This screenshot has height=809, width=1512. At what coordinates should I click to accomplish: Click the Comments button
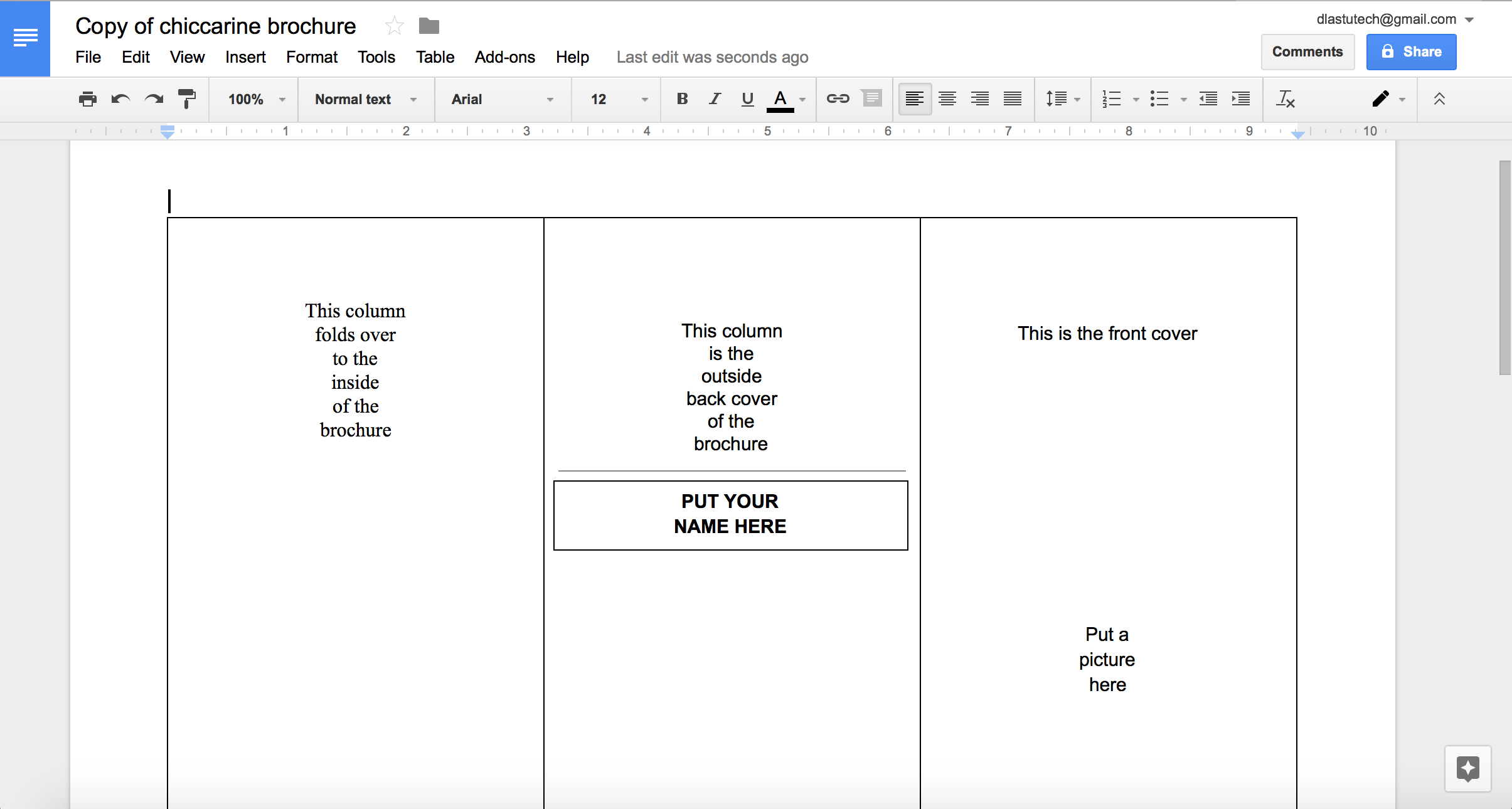[1308, 51]
